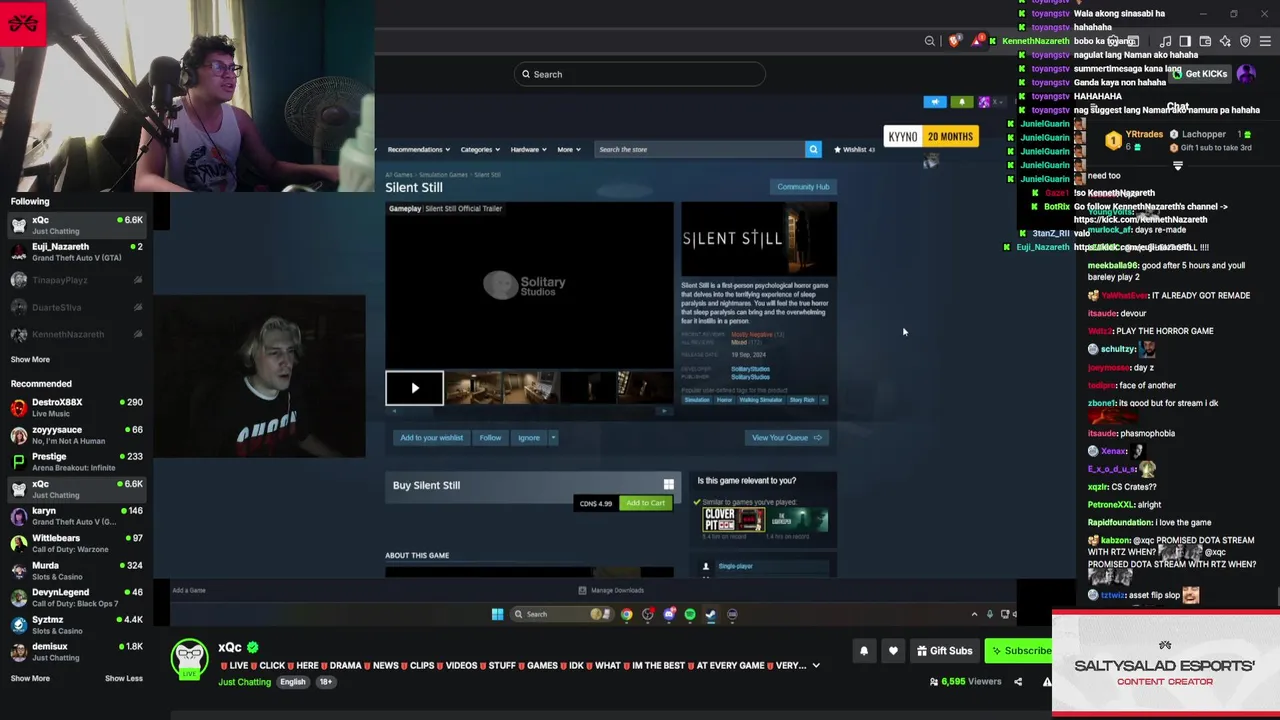
Task: Click the Follow button on Steam page
Action: 490,437
